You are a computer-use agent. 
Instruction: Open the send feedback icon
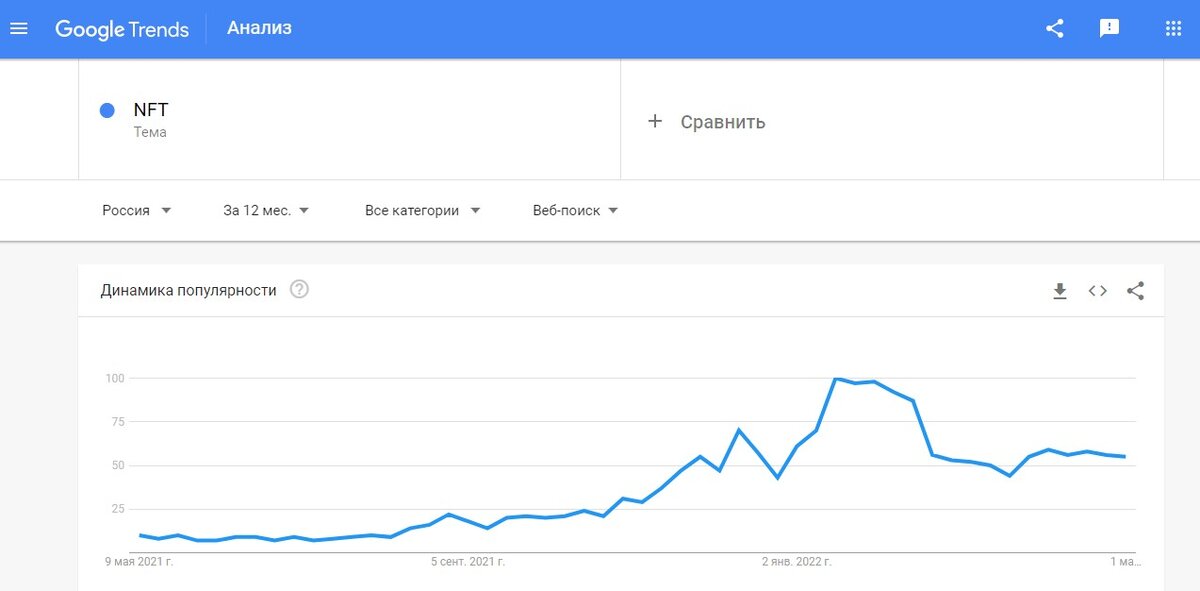click(x=1109, y=28)
